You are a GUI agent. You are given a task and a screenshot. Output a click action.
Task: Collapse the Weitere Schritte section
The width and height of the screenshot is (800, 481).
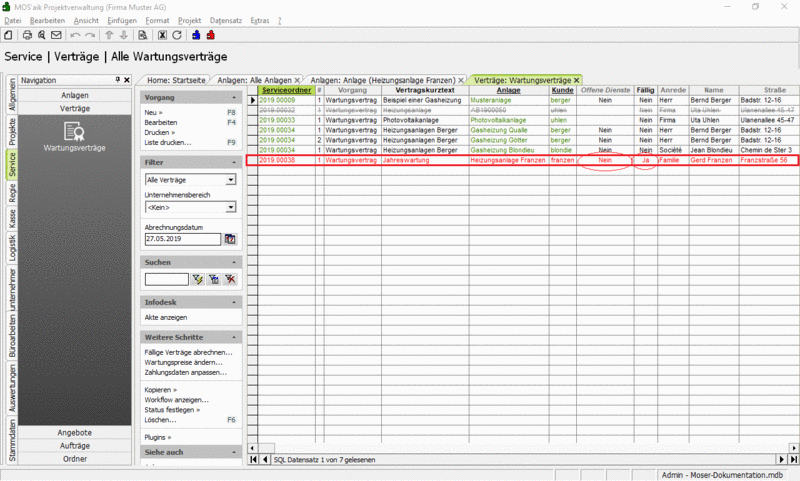coord(234,337)
